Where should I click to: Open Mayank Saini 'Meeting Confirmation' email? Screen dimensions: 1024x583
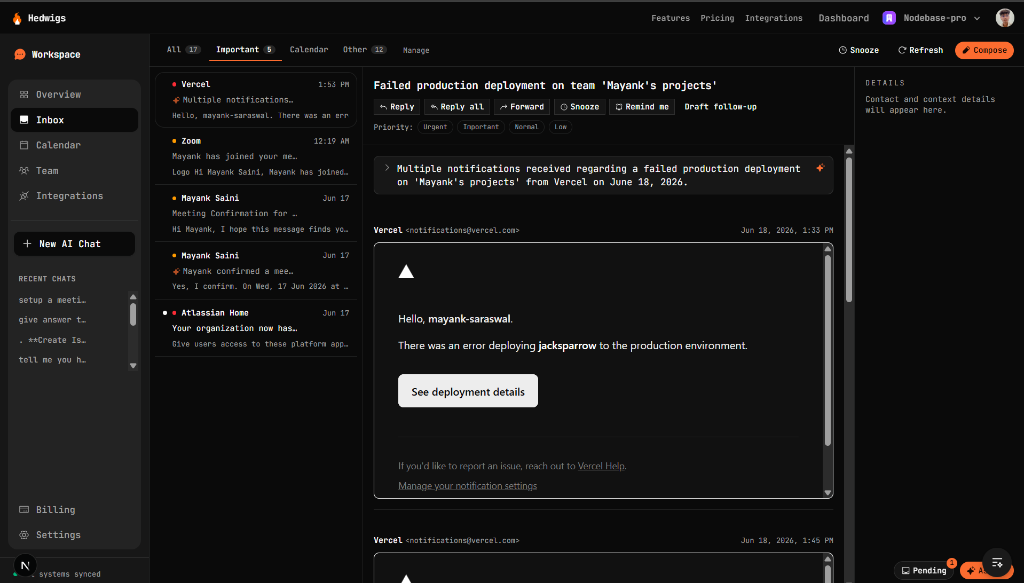pos(256,213)
